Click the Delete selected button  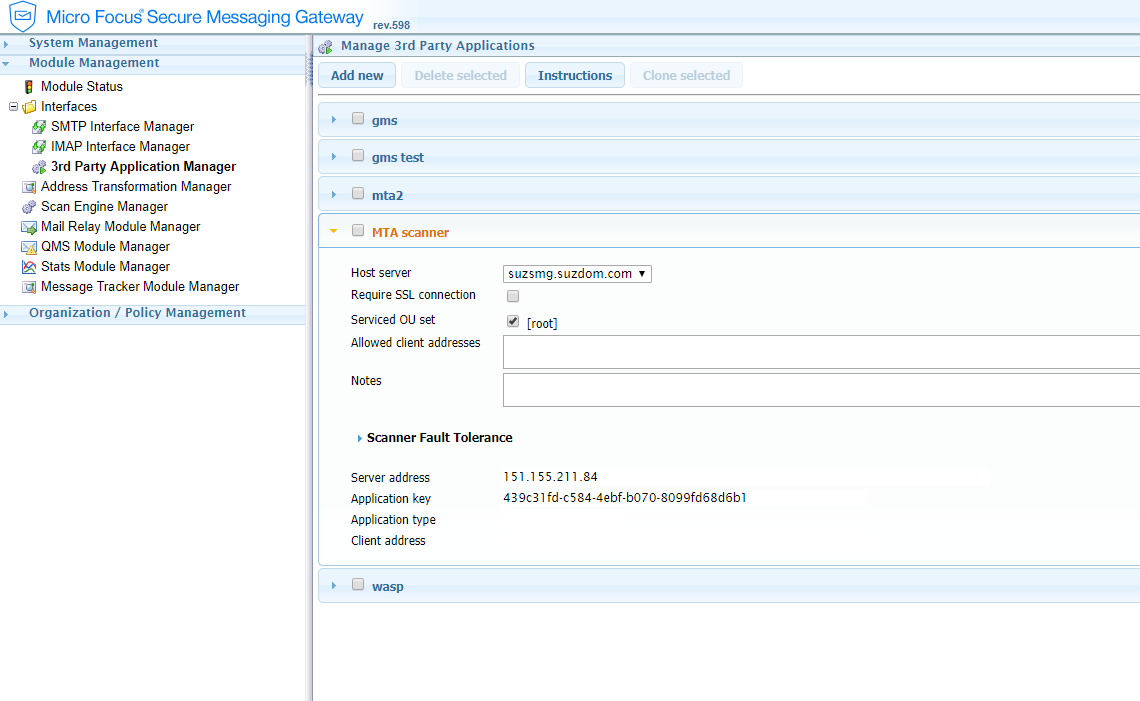(x=460, y=76)
